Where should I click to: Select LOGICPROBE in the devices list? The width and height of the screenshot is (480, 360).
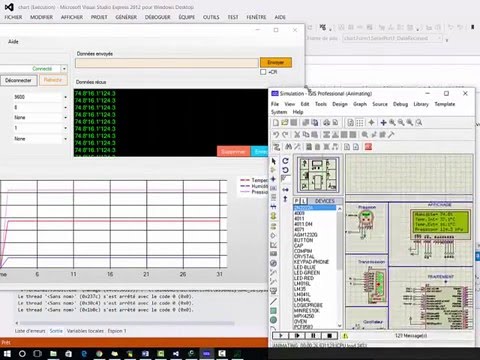[x=308, y=305]
